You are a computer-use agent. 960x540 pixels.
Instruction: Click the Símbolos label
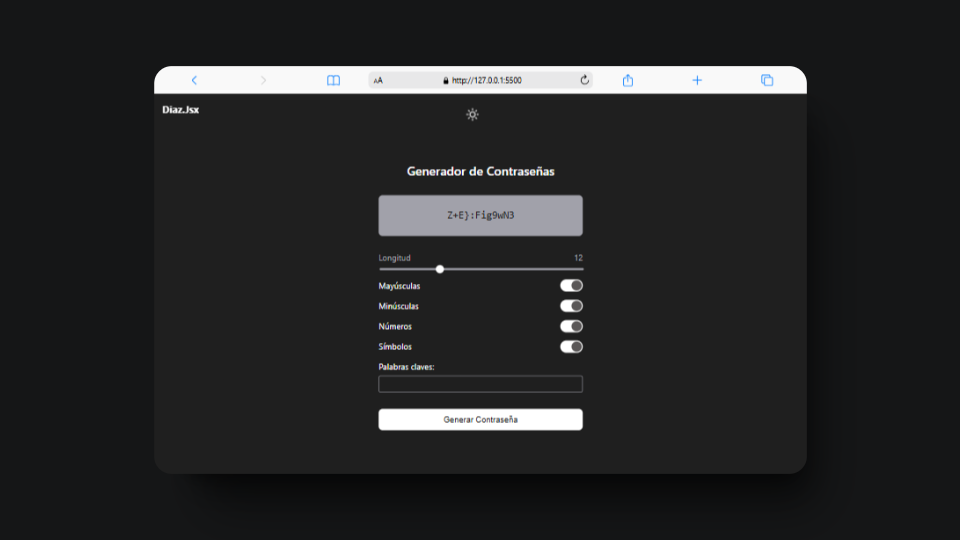395,347
